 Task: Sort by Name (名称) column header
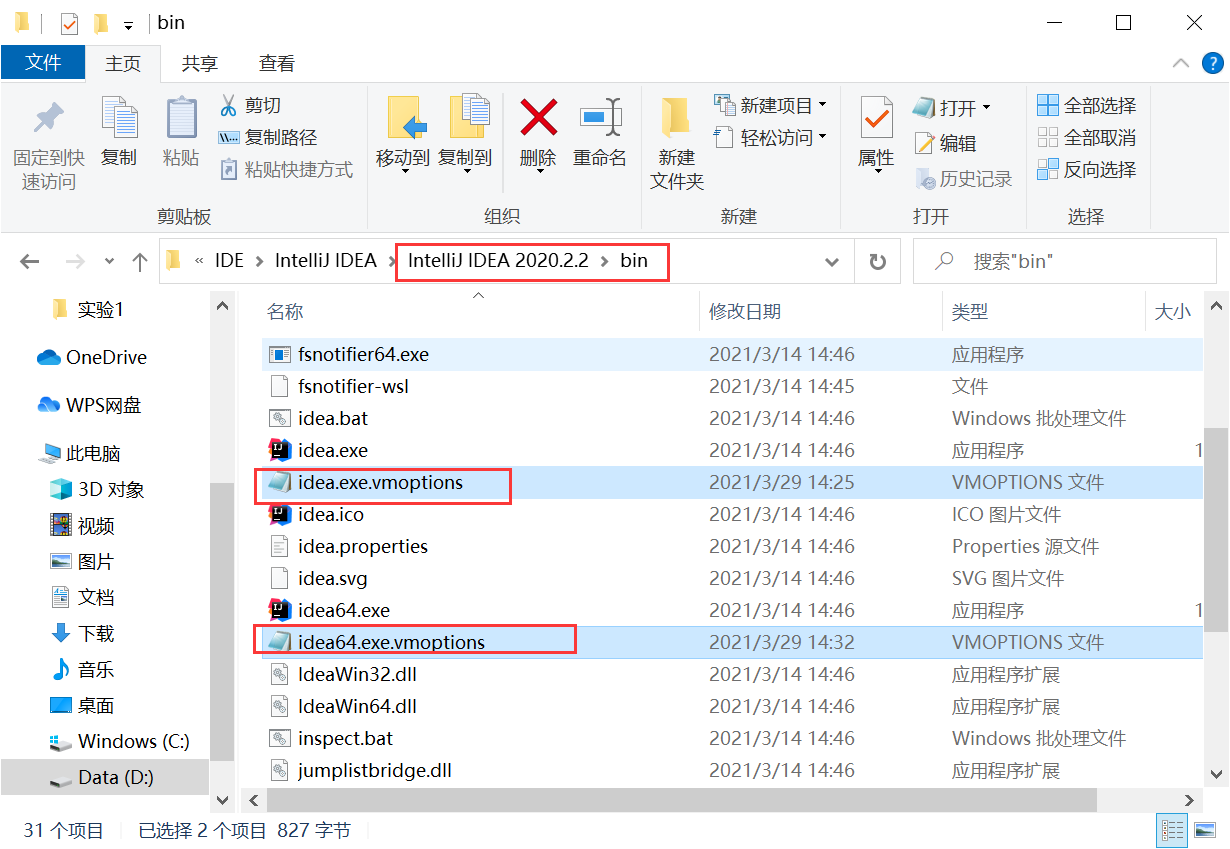click(x=285, y=312)
